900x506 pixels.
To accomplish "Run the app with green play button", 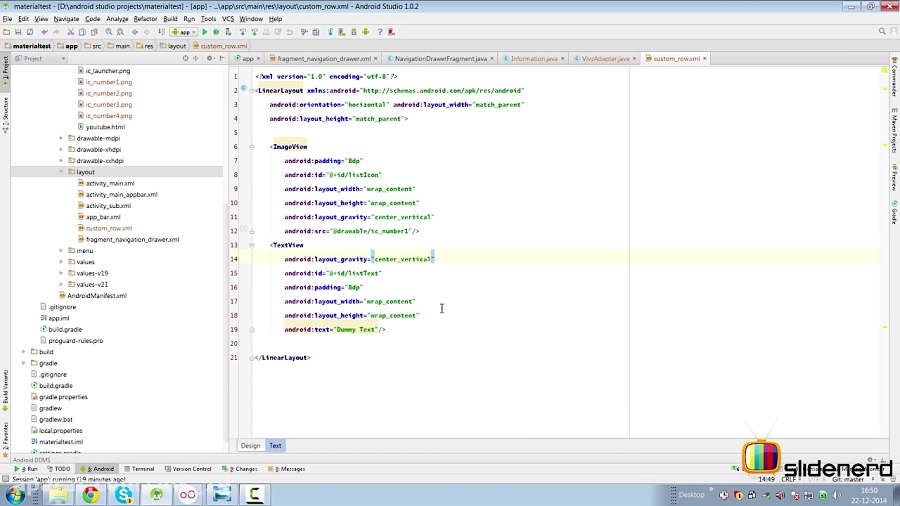I will pos(205,32).
